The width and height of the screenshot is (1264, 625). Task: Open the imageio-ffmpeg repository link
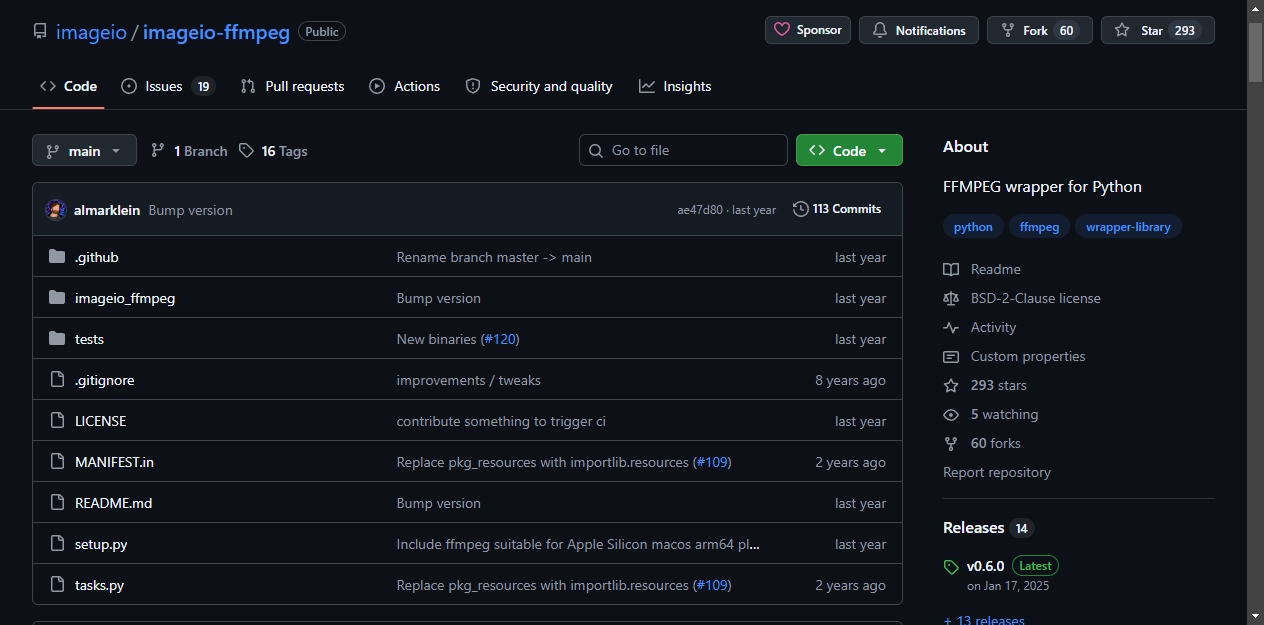coord(216,32)
